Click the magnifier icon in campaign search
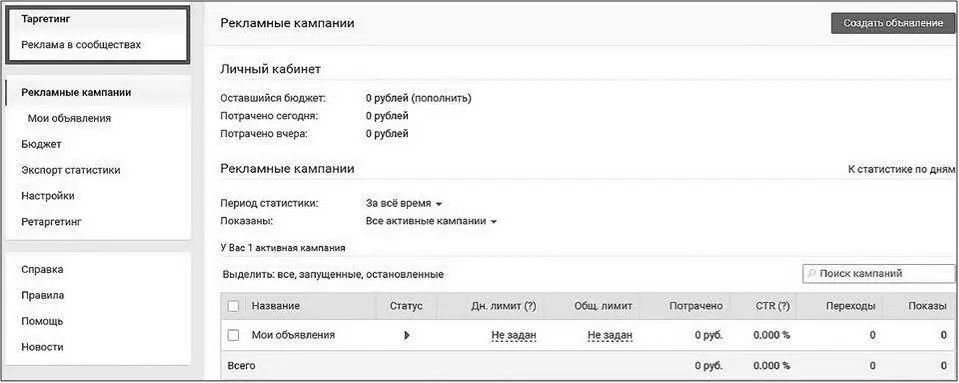The image size is (959, 383). (x=812, y=274)
